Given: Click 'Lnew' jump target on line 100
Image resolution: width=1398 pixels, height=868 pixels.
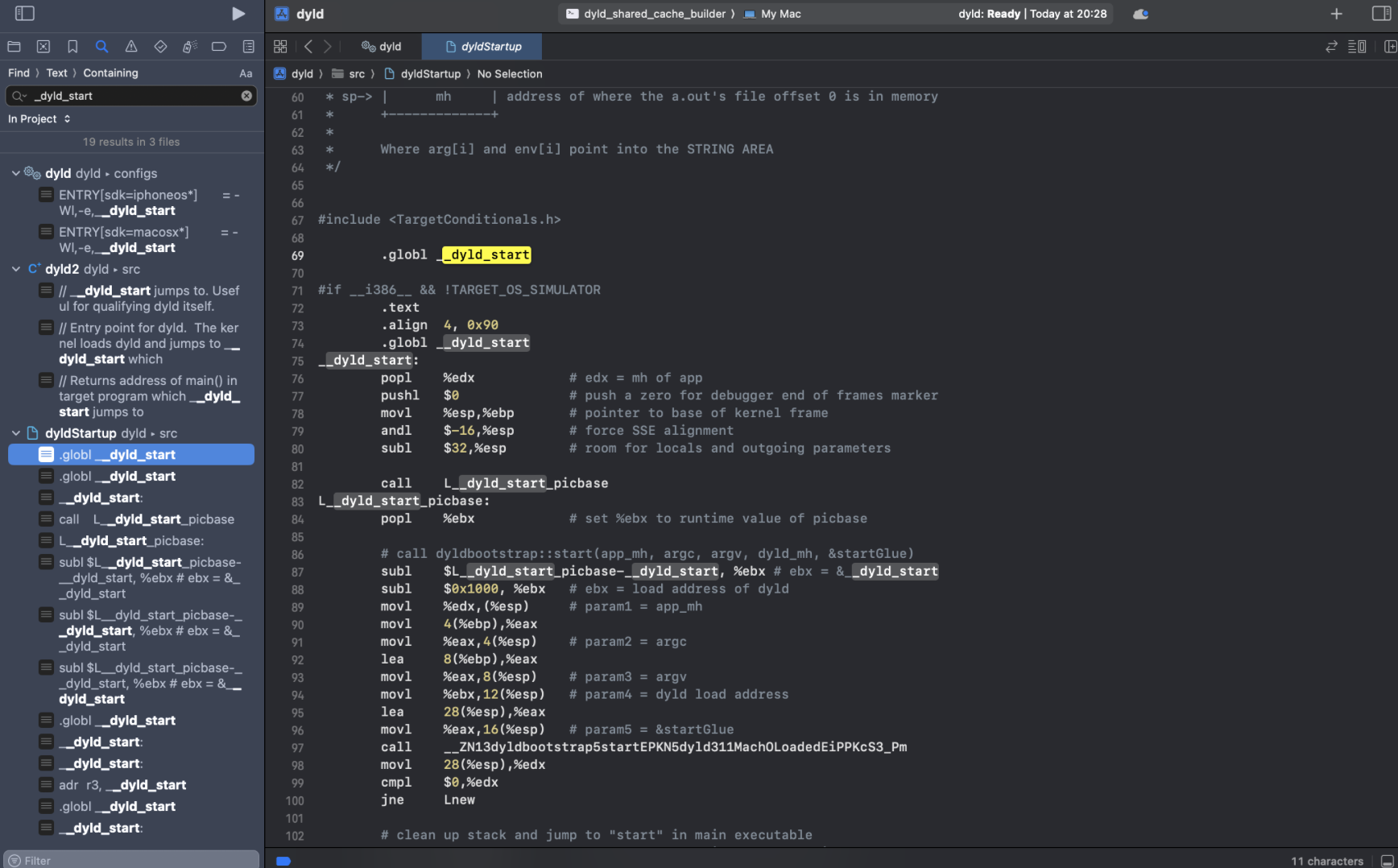Looking at the screenshot, I should pyautogui.click(x=459, y=800).
